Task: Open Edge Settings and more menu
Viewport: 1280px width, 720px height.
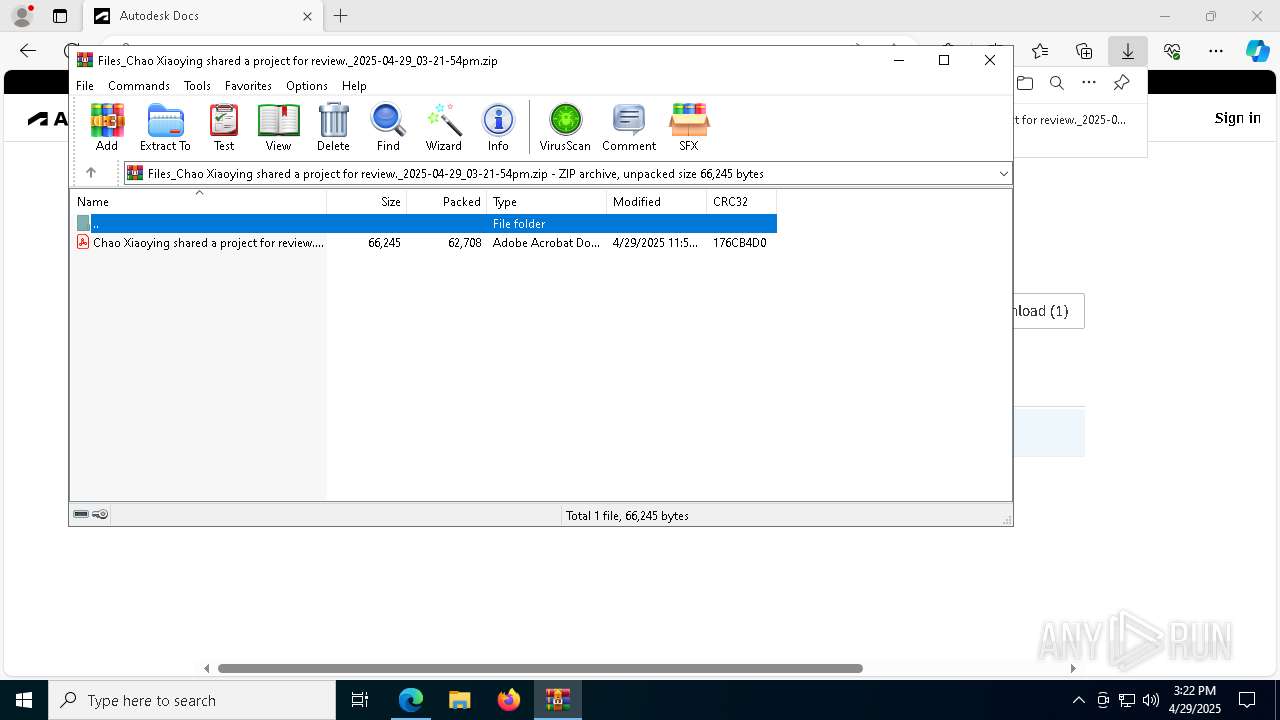Action: point(1216,51)
